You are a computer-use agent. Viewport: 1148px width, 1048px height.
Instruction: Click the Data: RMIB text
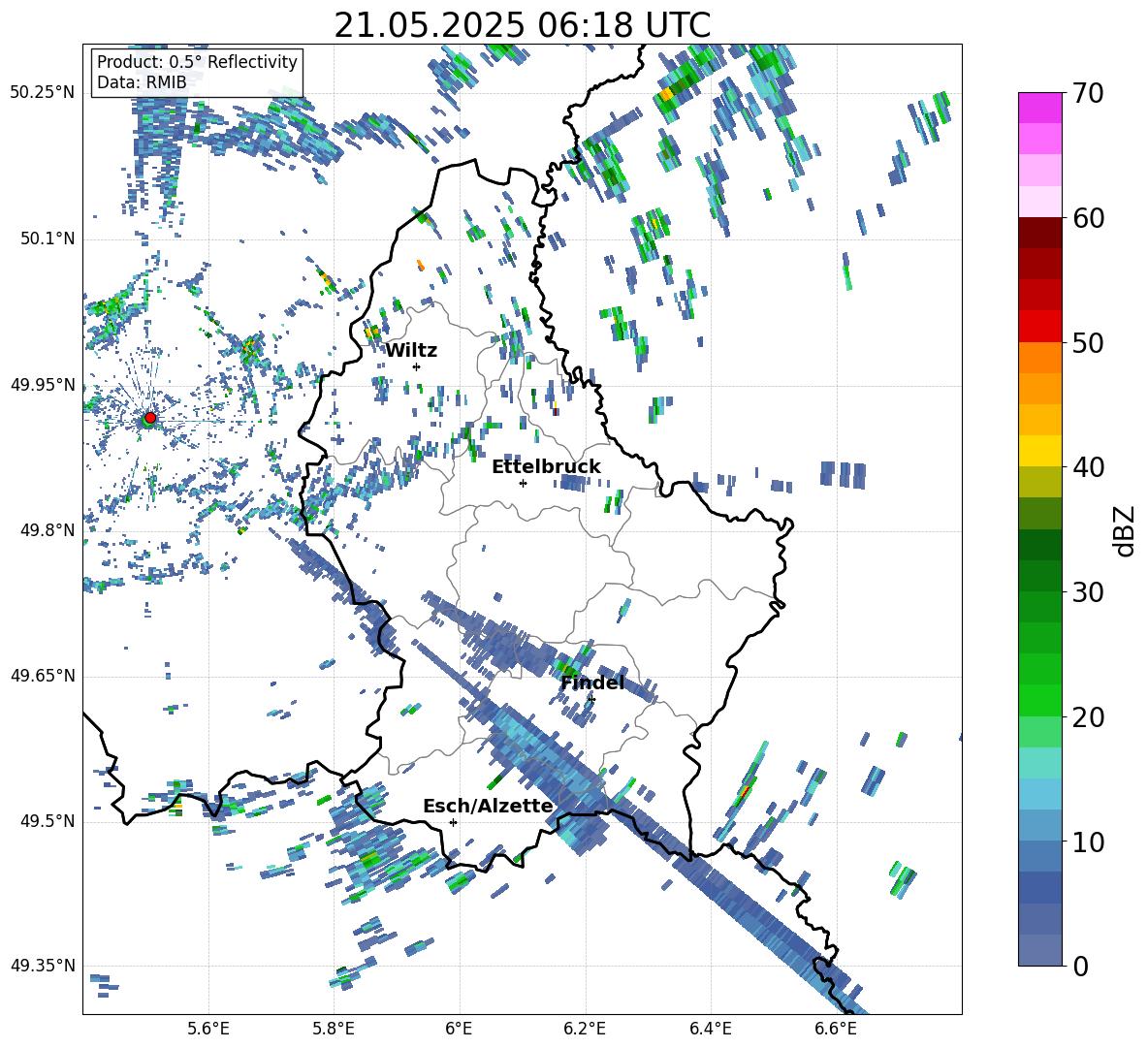pyautogui.click(x=142, y=82)
